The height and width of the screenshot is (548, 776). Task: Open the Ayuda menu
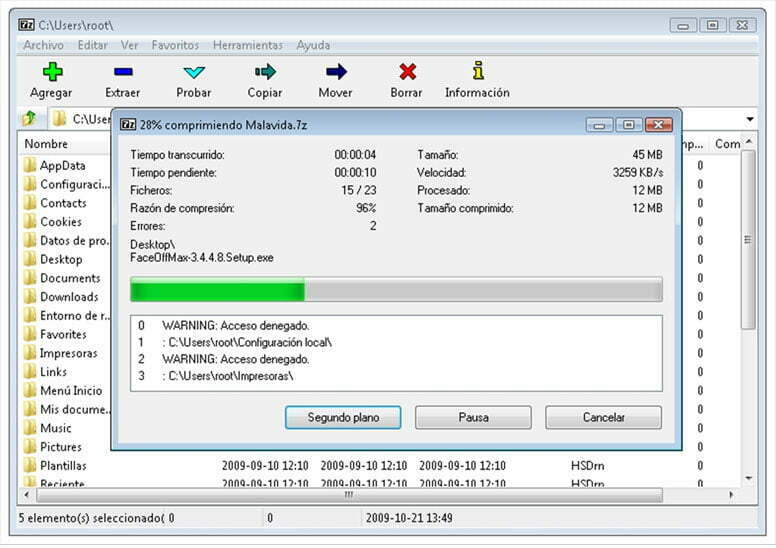(313, 45)
